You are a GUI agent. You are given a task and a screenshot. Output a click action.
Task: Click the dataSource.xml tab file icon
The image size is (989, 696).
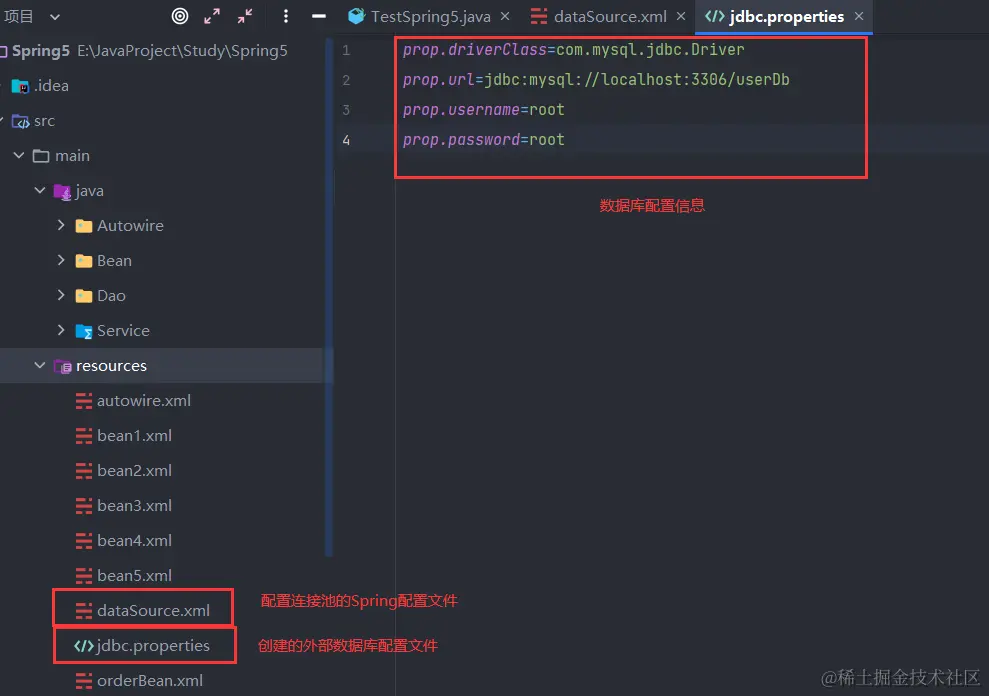click(539, 16)
